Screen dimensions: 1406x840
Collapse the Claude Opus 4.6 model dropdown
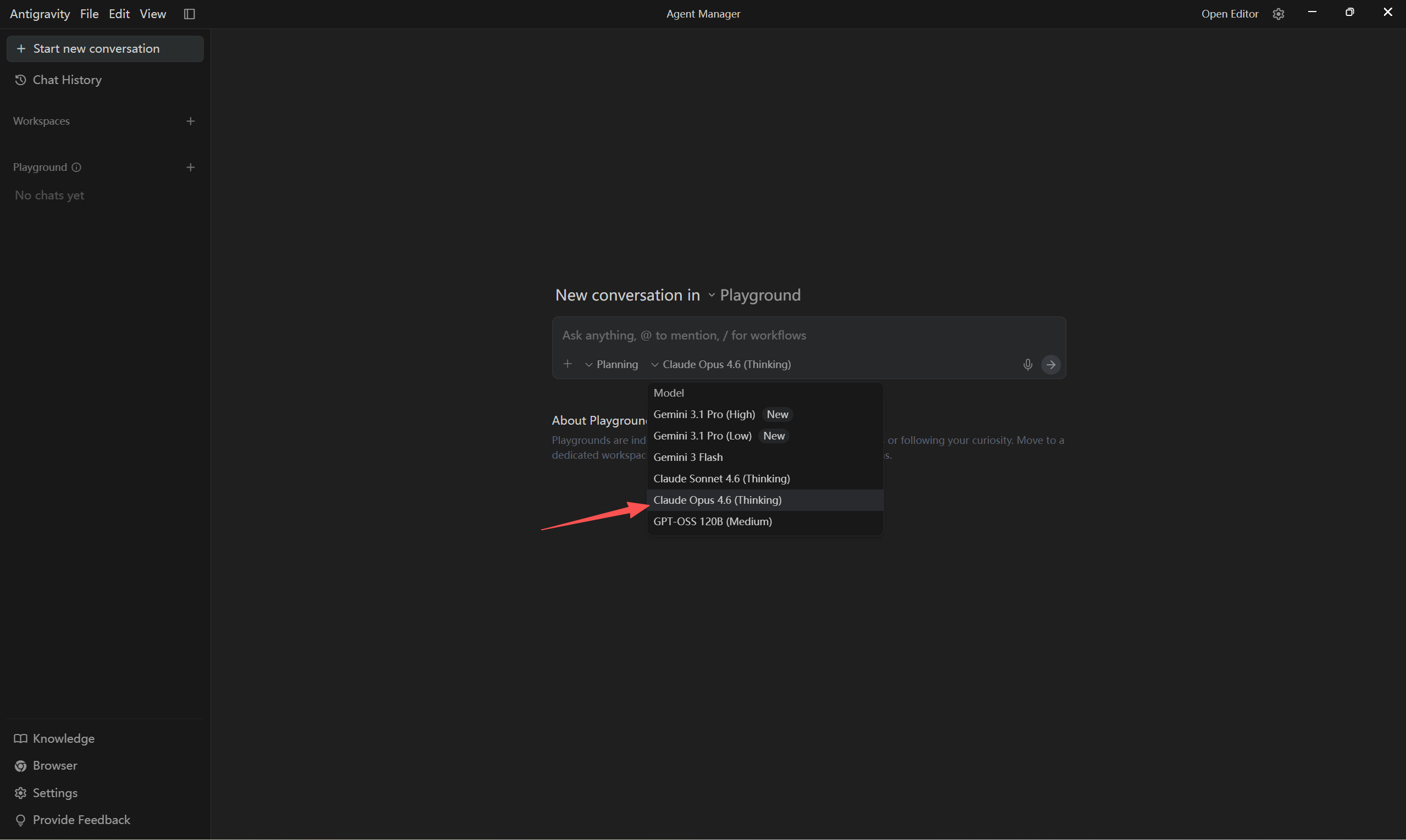pos(721,365)
